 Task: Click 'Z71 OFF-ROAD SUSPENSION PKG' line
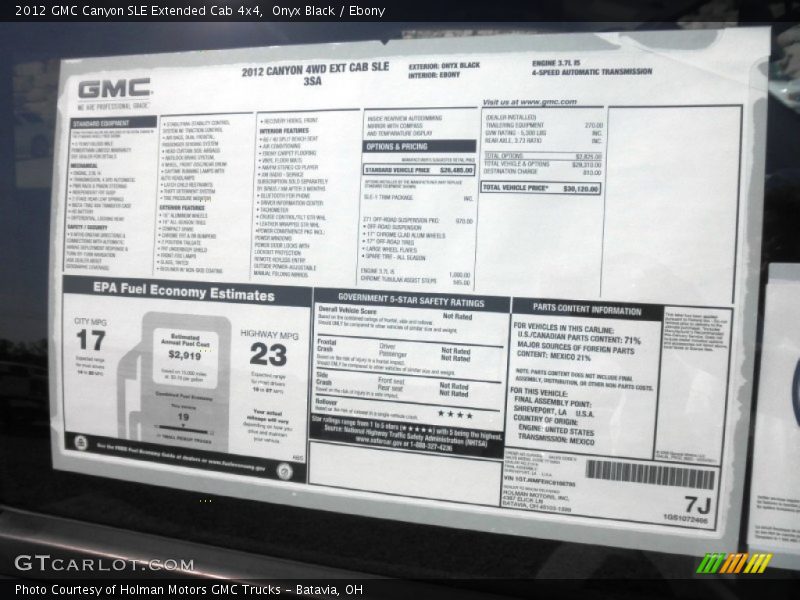418,220
